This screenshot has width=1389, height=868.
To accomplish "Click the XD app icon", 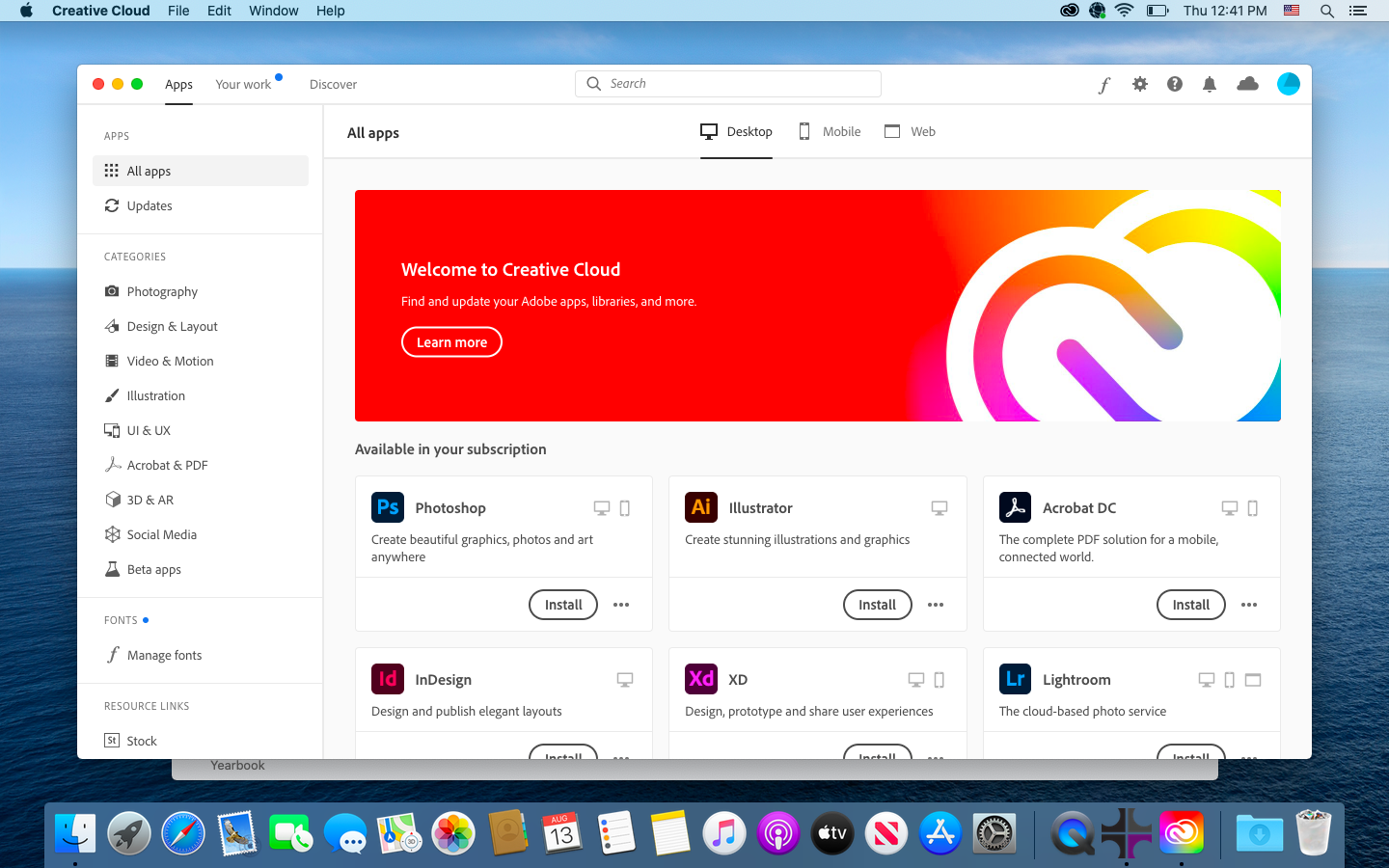I will (x=701, y=679).
